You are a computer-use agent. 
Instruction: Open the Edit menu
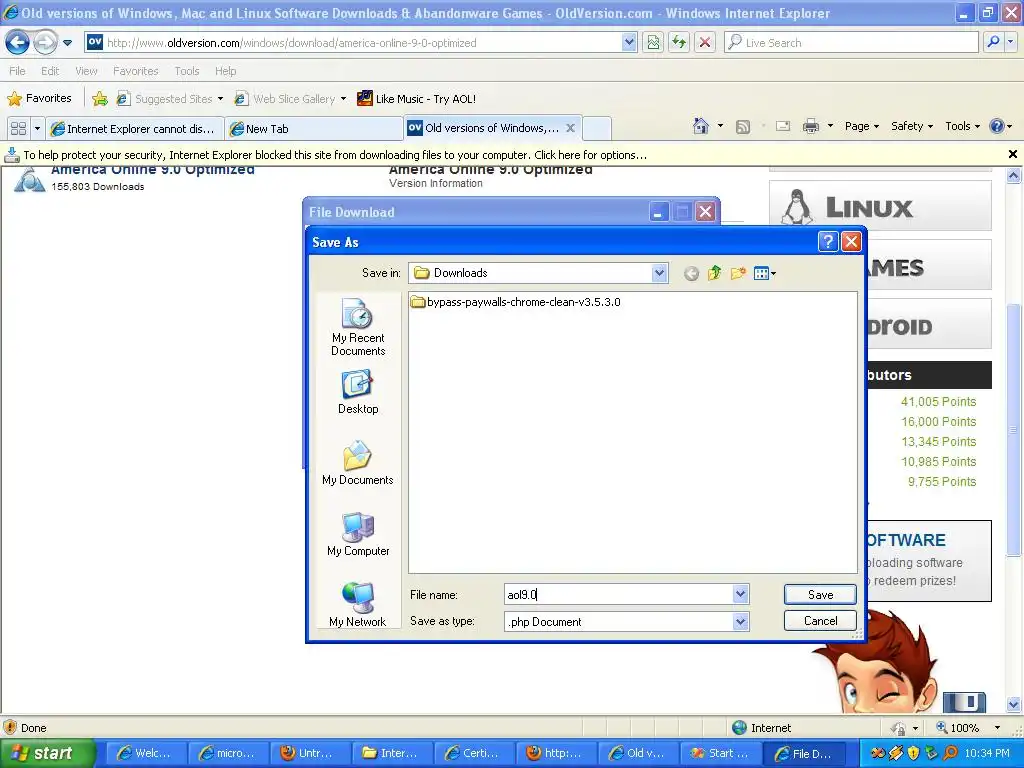(x=50, y=71)
